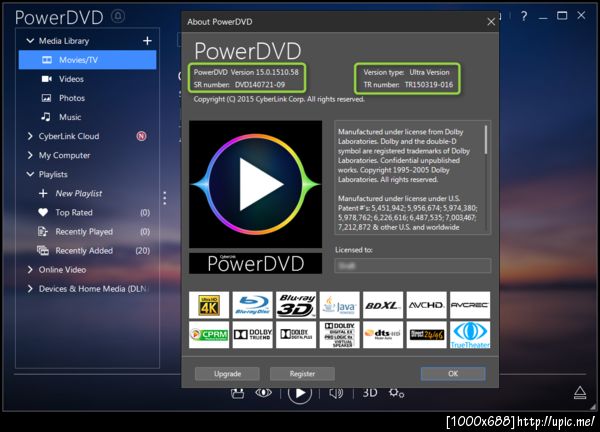This screenshot has width=600, height=432.
Task: Click the Photos picture icon
Action: [46, 98]
